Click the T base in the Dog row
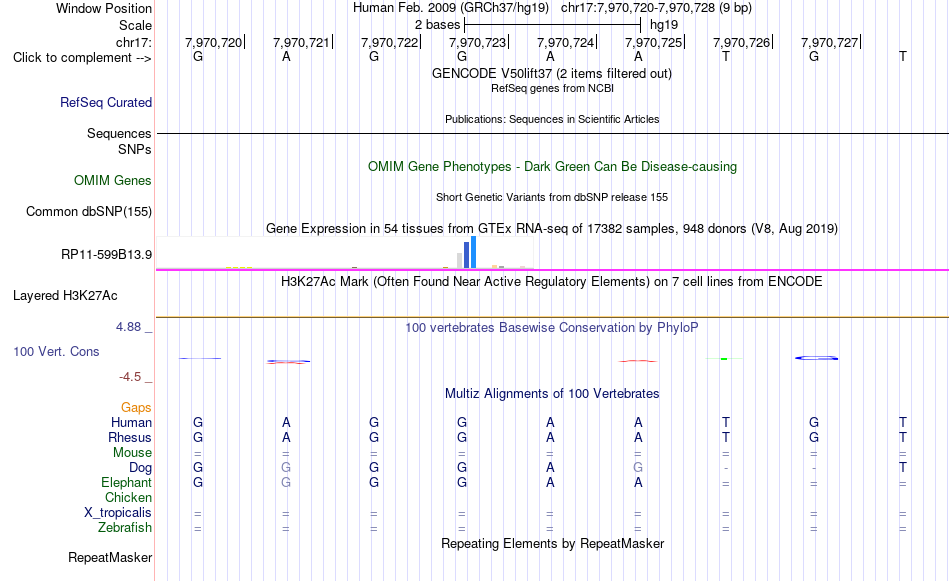This screenshot has height=581, width=950. tap(903, 468)
